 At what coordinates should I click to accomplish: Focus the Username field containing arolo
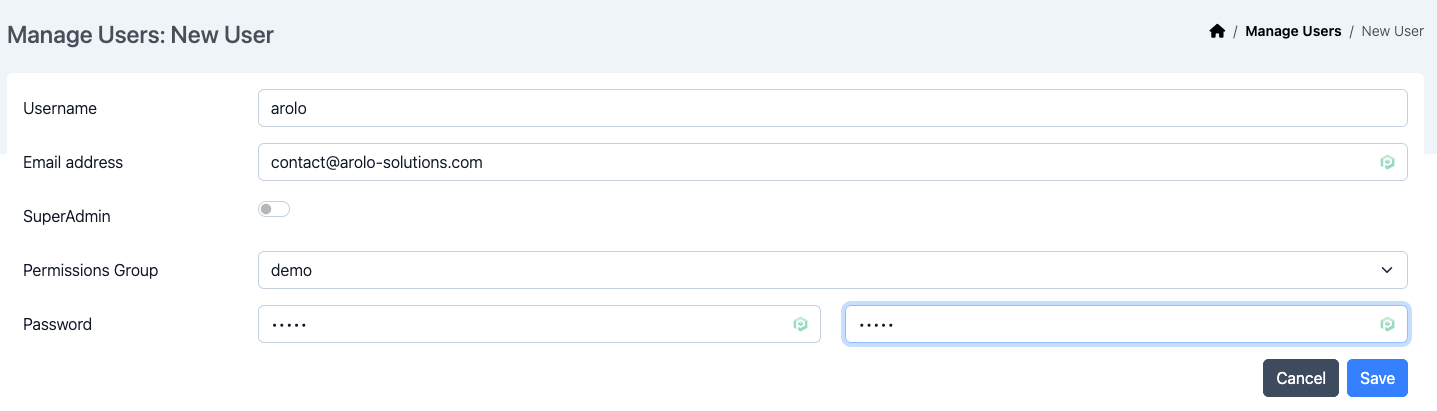pos(832,108)
